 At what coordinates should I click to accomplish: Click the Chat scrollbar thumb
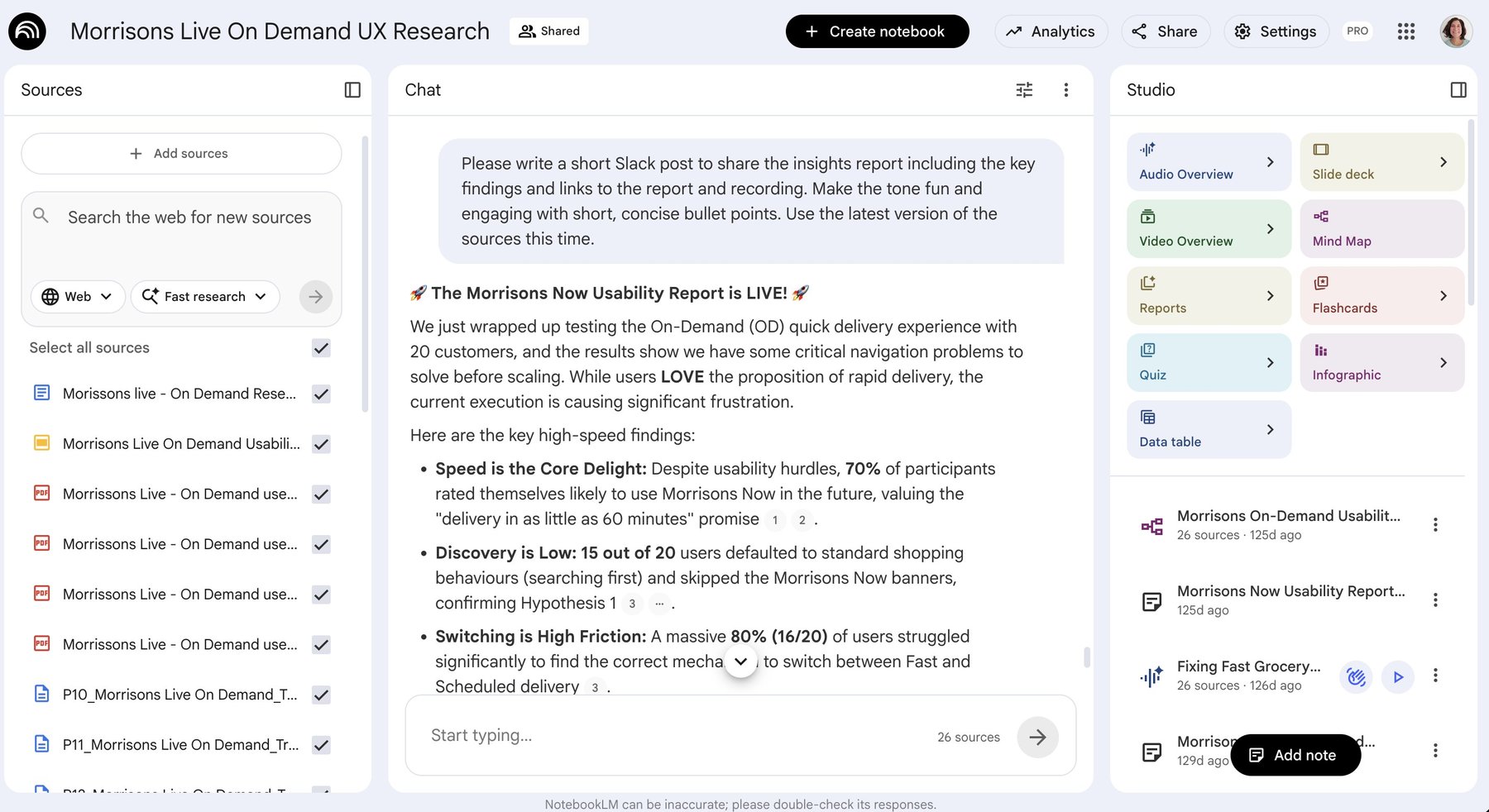click(x=1086, y=657)
